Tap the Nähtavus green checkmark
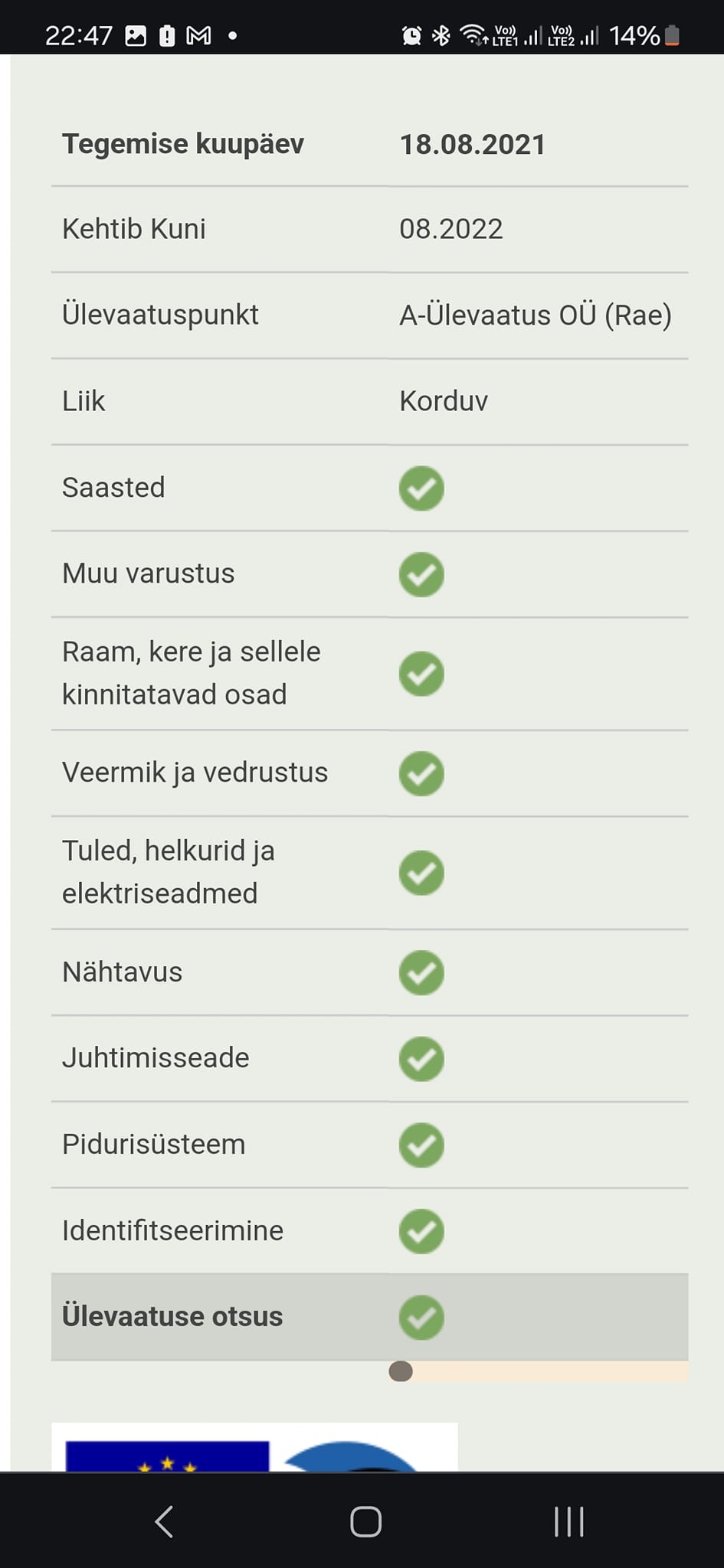 [421, 973]
